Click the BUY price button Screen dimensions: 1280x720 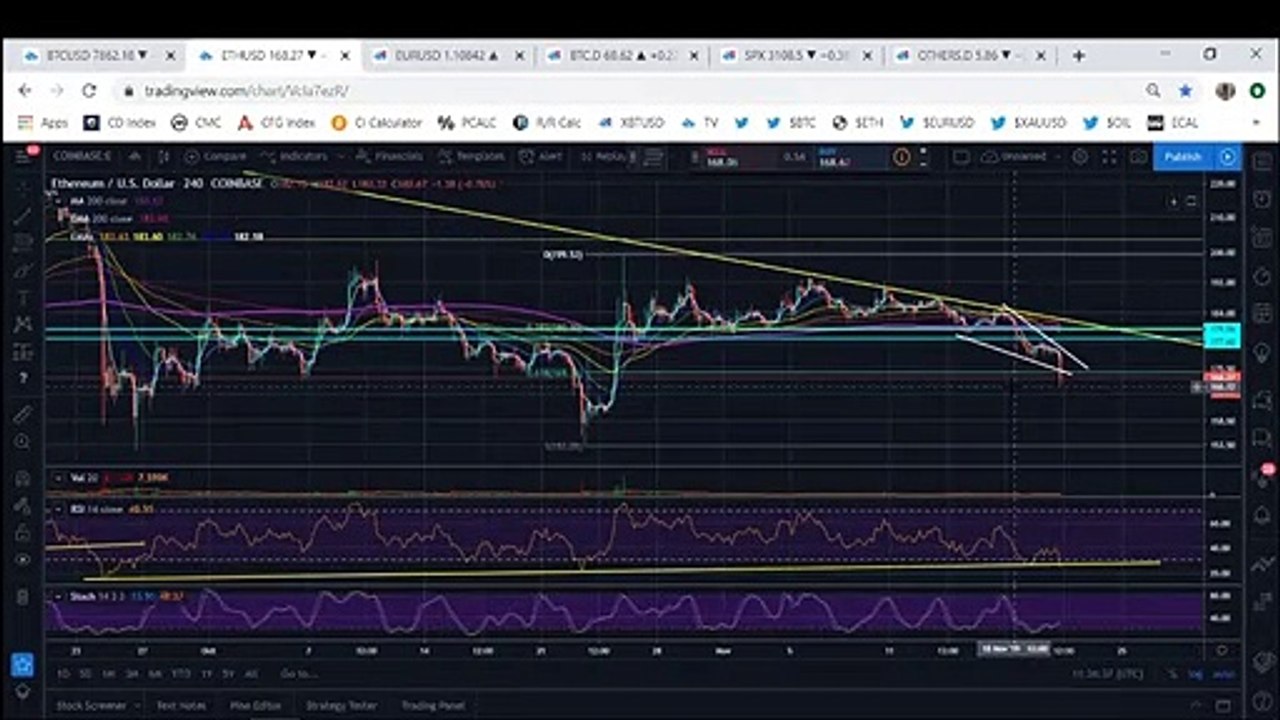point(850,157)
